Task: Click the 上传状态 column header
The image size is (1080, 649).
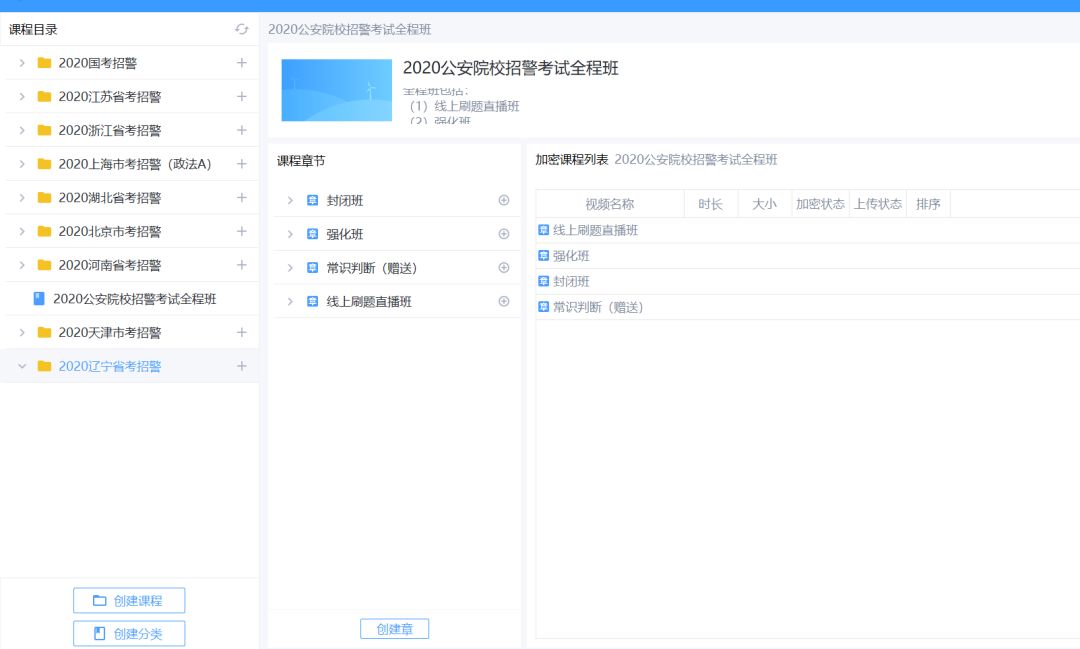Action: 878,204
